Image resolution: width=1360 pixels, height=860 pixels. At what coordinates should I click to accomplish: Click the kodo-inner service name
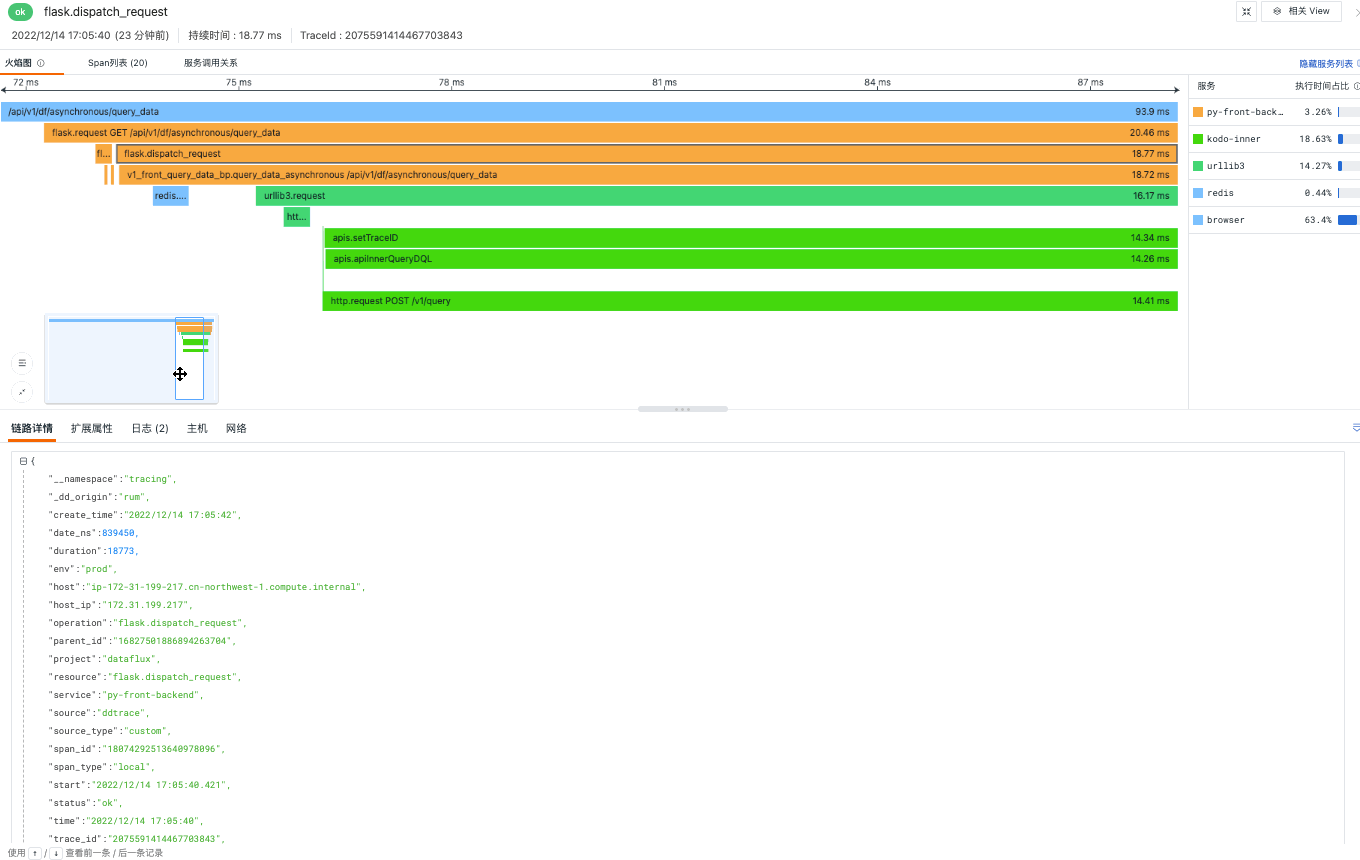[1233, 139]
